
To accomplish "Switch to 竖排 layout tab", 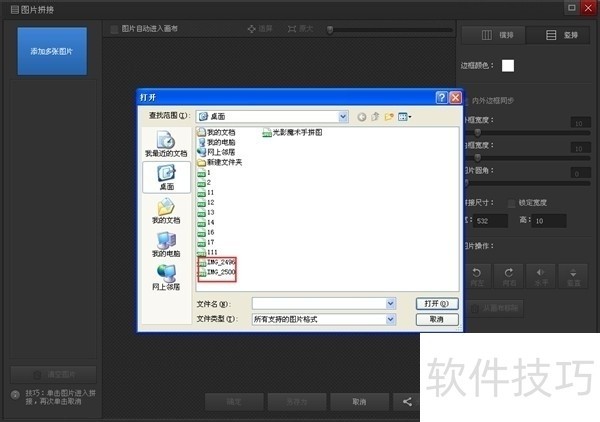I will point(558,35).
